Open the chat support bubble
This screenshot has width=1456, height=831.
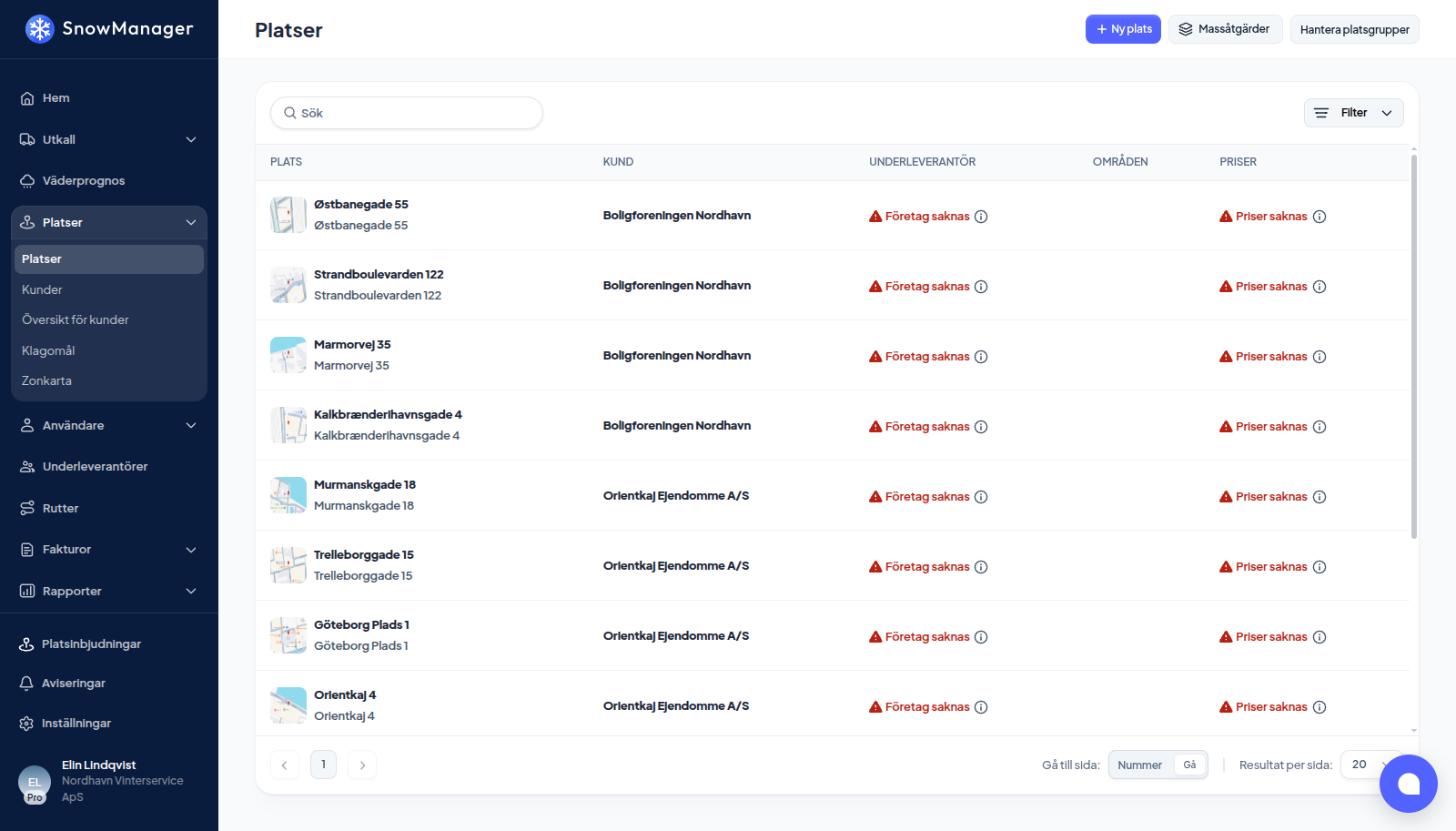[1409, 784]
